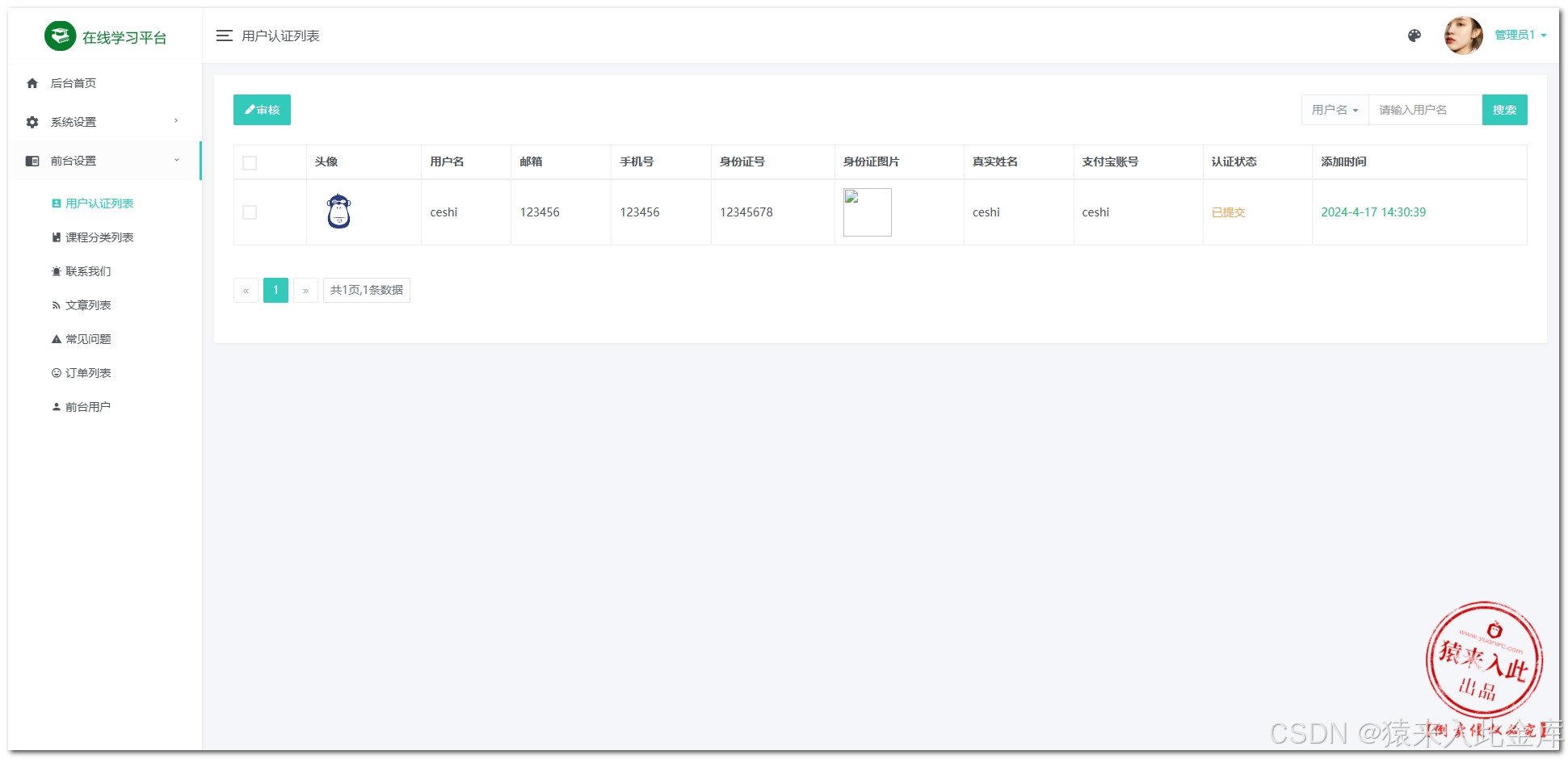Click the 添加时间 column header

1343,161
